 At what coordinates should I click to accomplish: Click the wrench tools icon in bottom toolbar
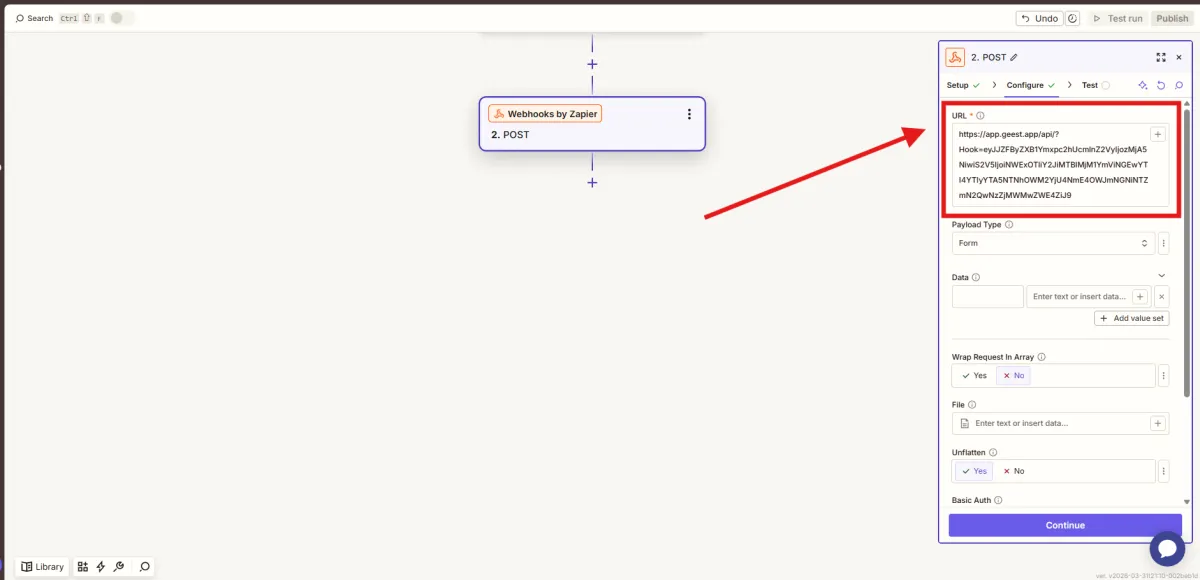click(x=119, y=566)
